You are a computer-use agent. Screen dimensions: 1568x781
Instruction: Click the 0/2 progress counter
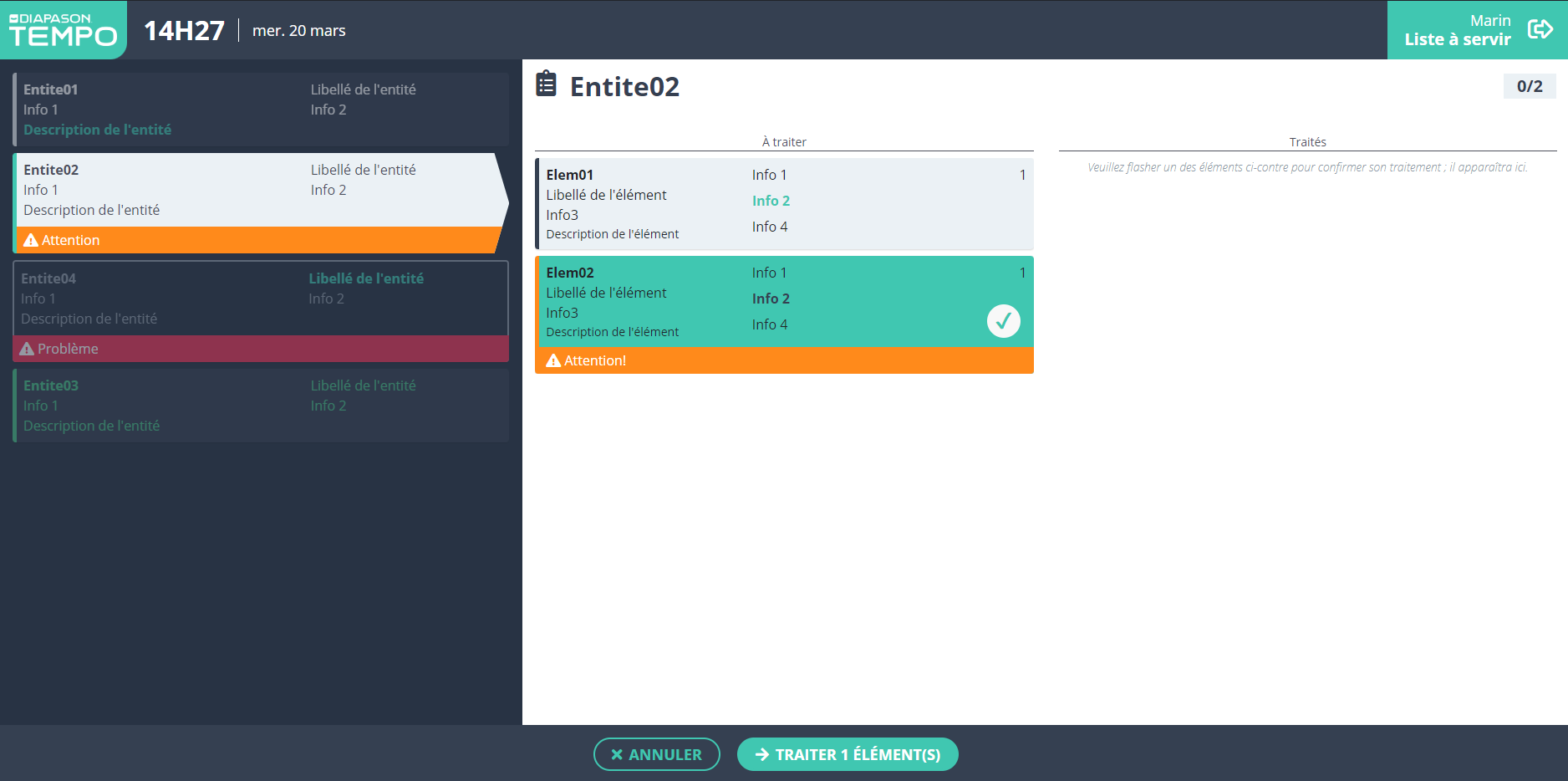click(1529, 86)
